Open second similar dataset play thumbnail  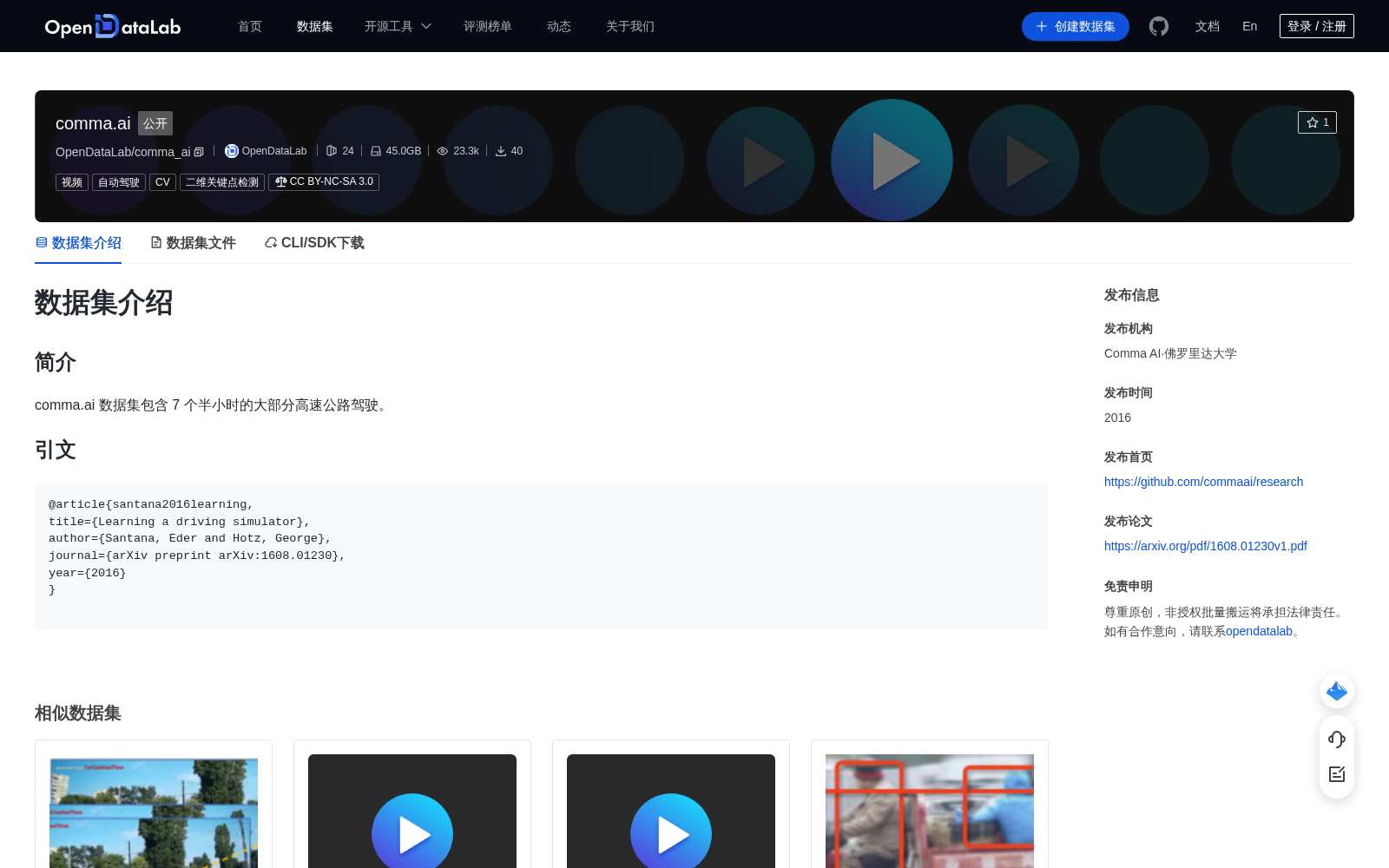click(412, 811)
